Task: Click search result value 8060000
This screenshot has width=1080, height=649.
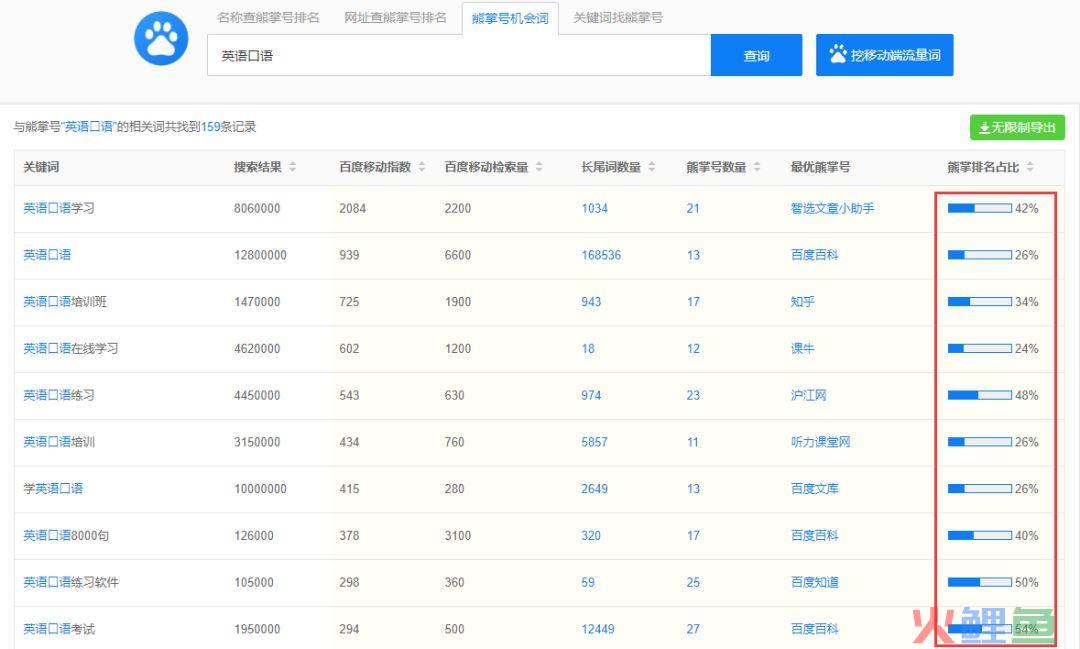Action: tap(257, 208)
